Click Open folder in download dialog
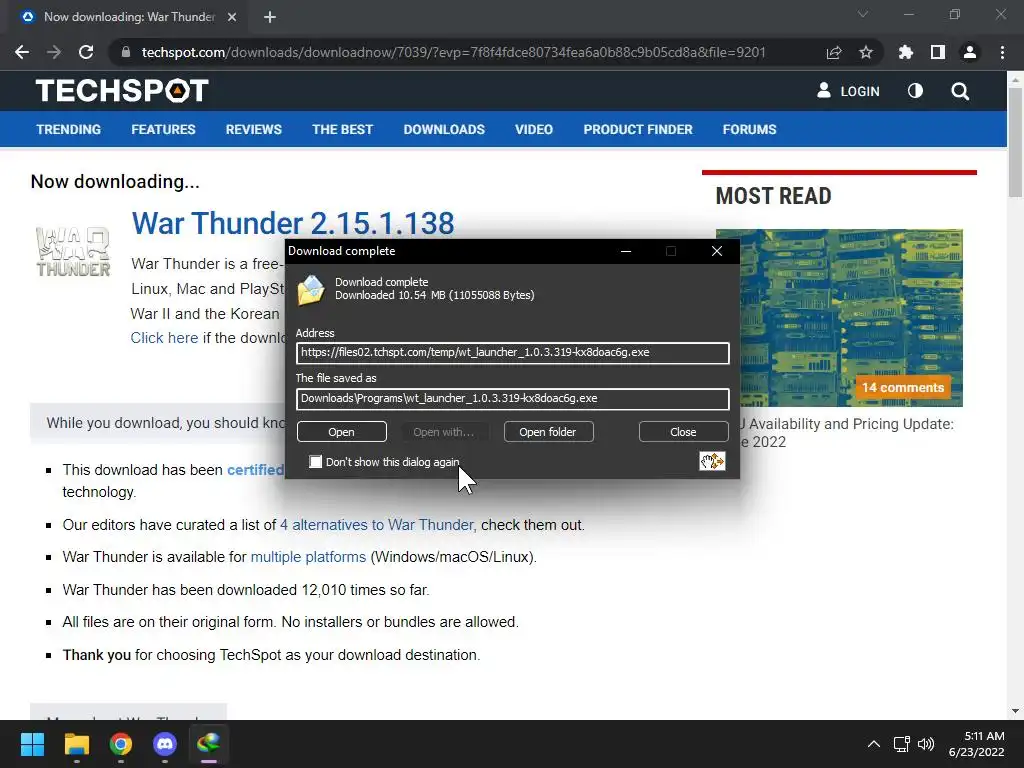This screenshot has width=1024, height=768. pyautogui.click(x=548, y=432)
